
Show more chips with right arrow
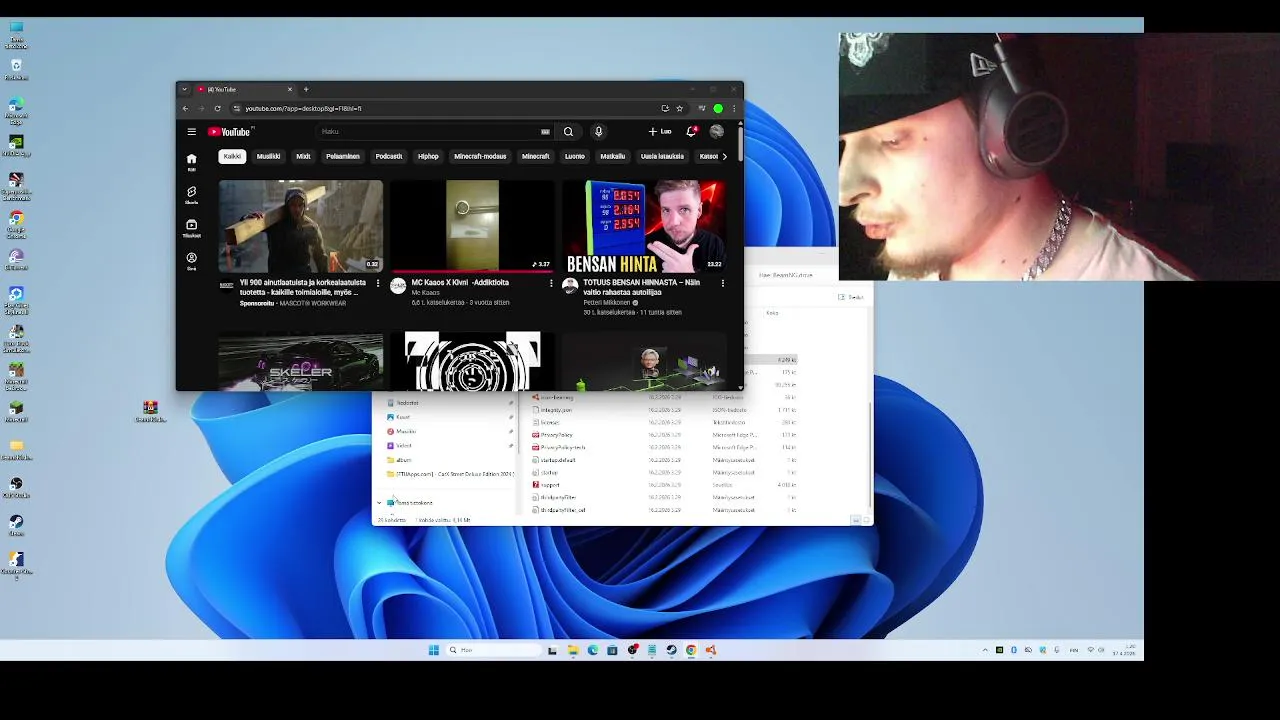[725, 156]
